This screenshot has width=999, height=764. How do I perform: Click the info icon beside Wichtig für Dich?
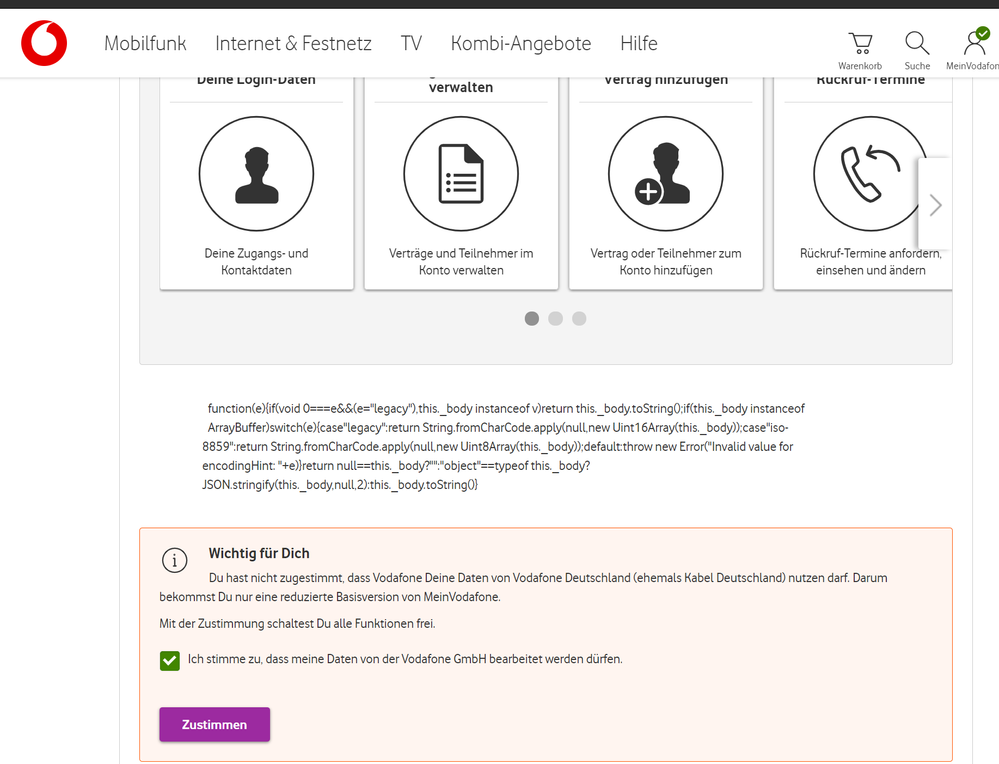click(x=174, y=560)
